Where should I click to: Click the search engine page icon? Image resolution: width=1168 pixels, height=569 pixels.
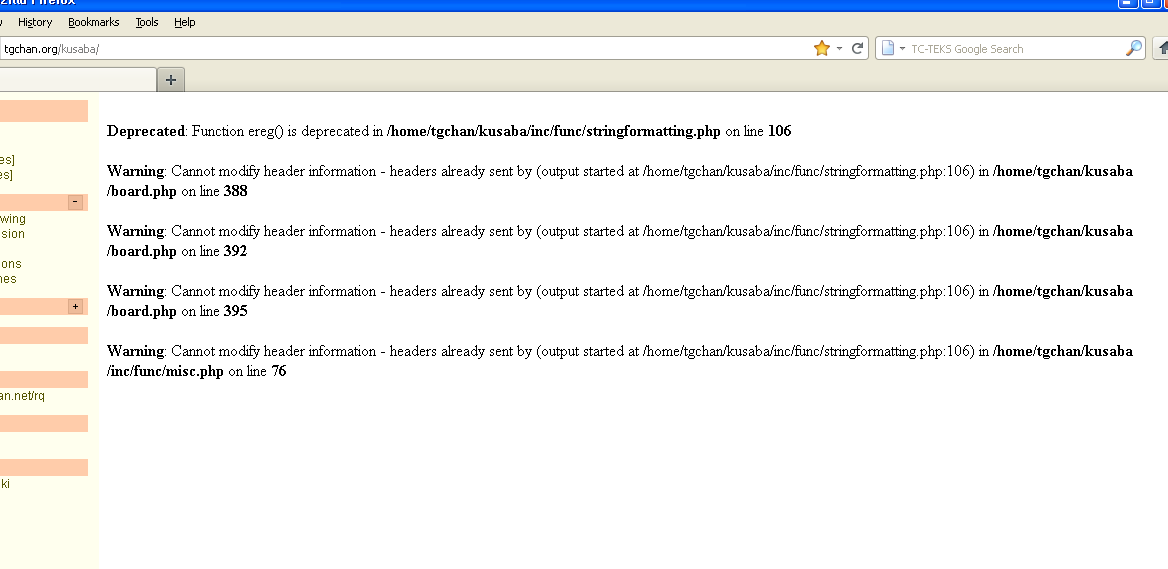(x=887, y=48)
